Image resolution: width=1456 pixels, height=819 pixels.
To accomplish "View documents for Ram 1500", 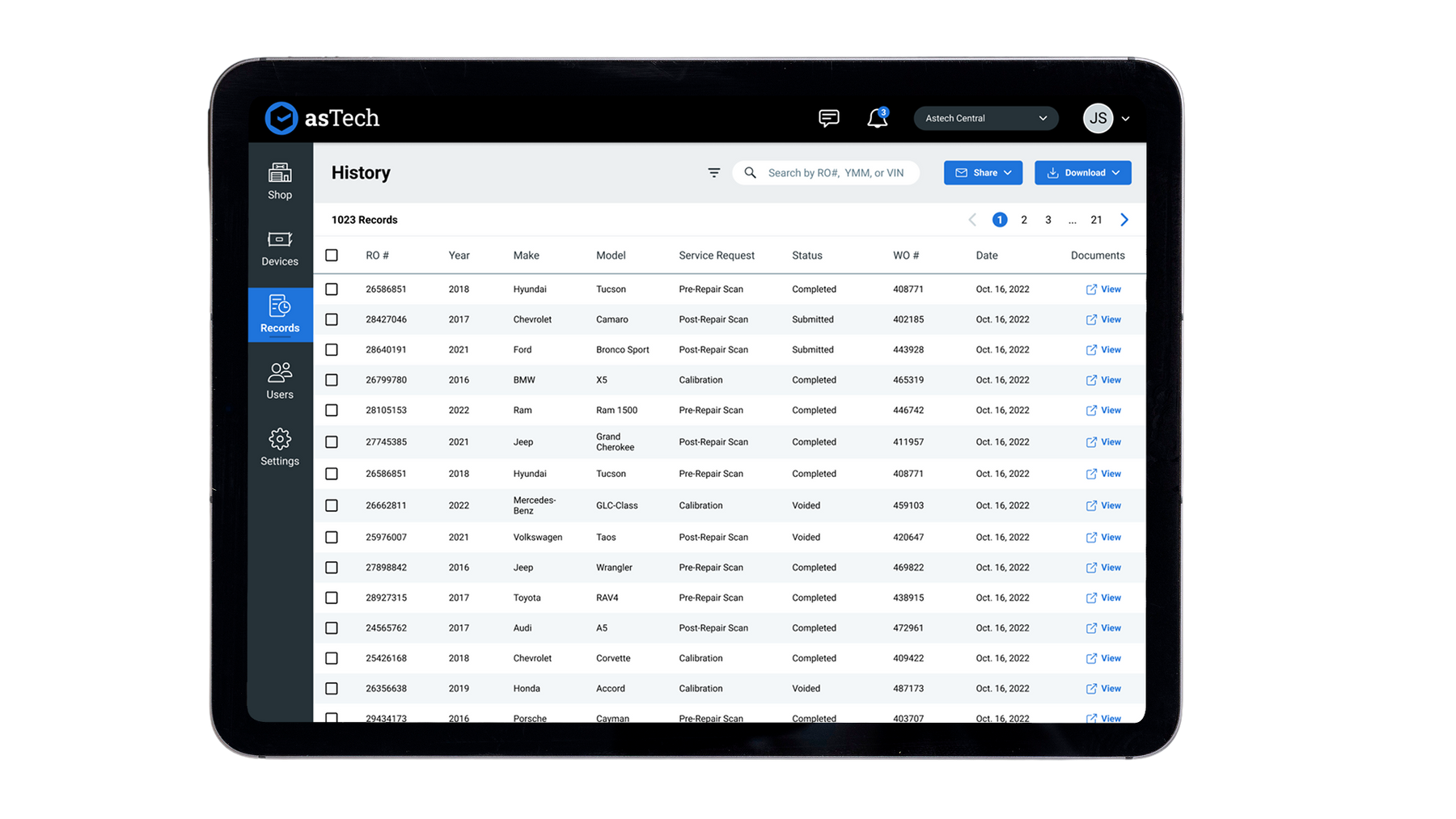I will pyautogui.click(x=1103, y=411).
